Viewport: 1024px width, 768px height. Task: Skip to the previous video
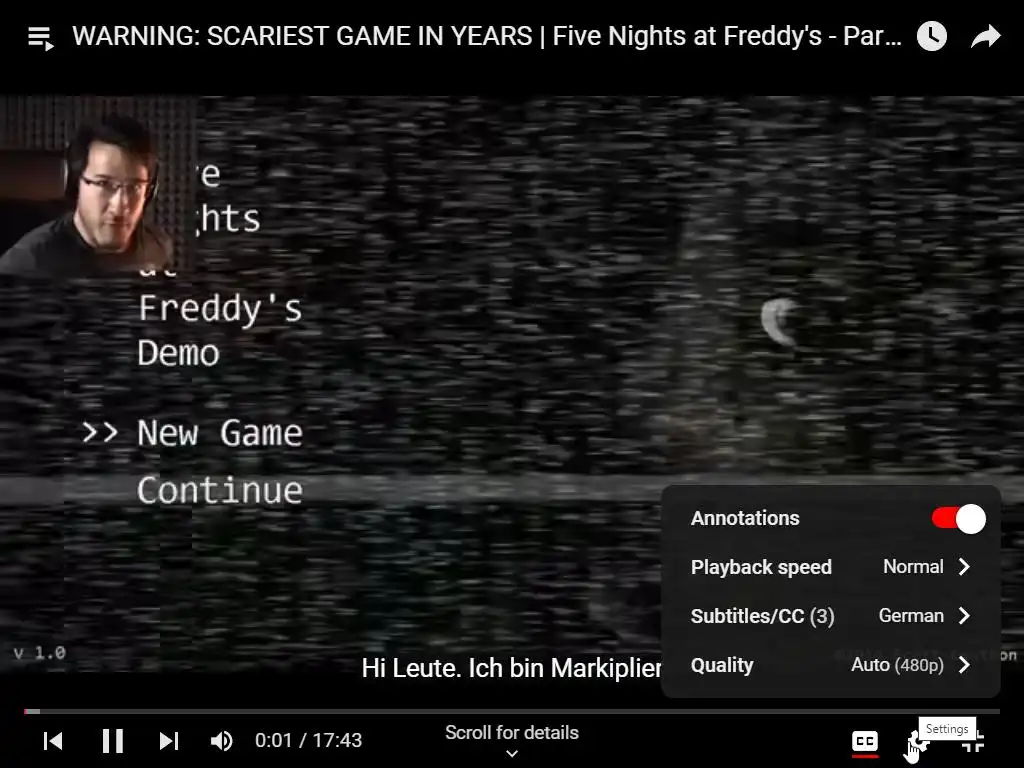53,741
